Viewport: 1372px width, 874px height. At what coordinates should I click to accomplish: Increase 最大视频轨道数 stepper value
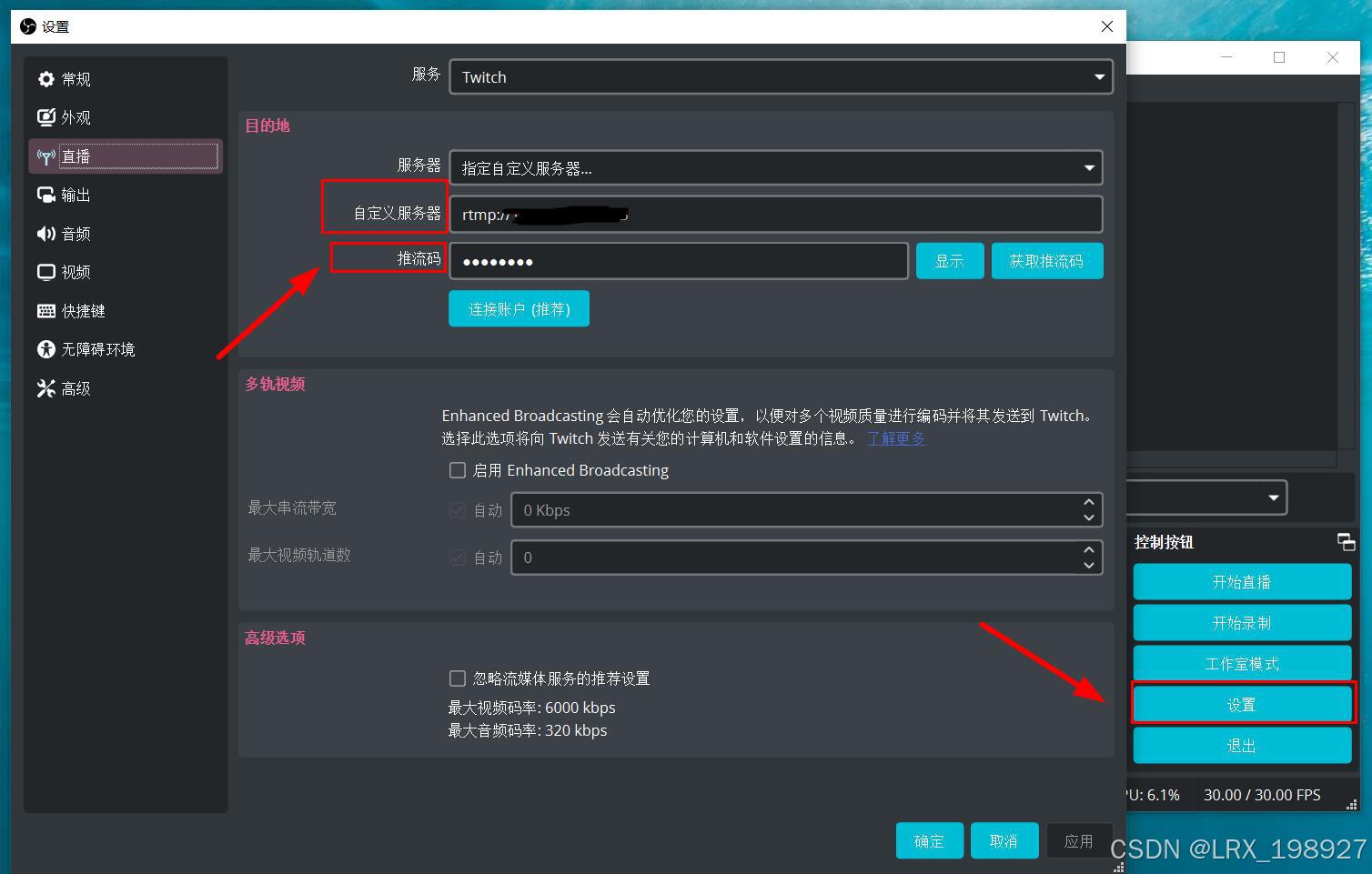1089,549
